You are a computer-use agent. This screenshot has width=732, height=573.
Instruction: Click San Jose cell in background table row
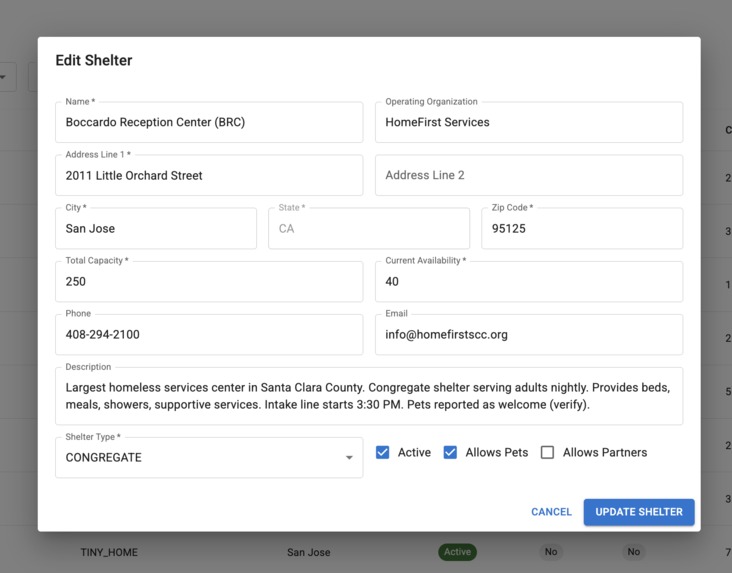pyautogui.click(x=309, y=552)
